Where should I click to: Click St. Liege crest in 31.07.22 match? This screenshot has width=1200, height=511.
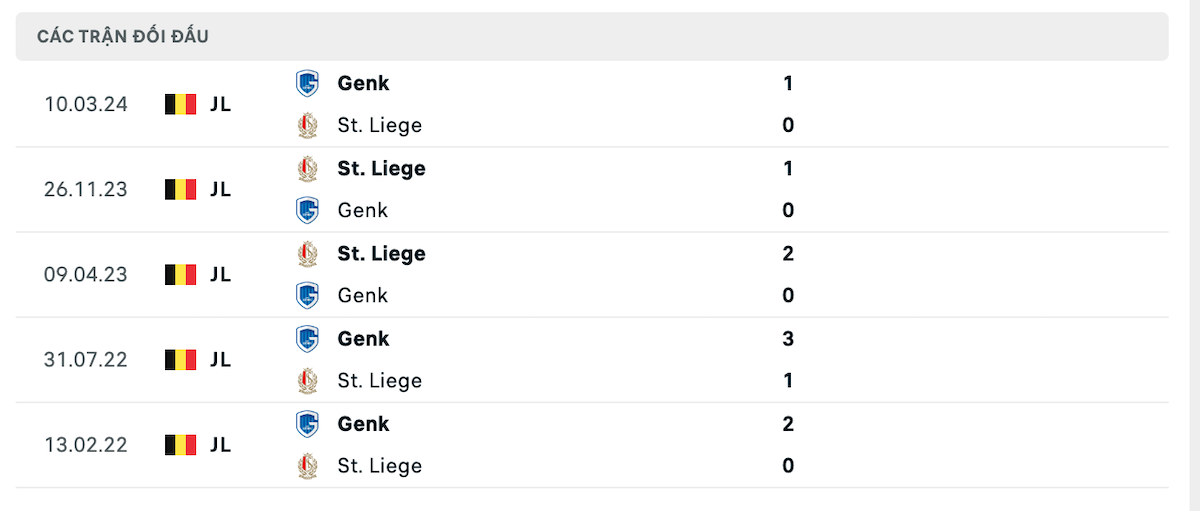point(307,380)
